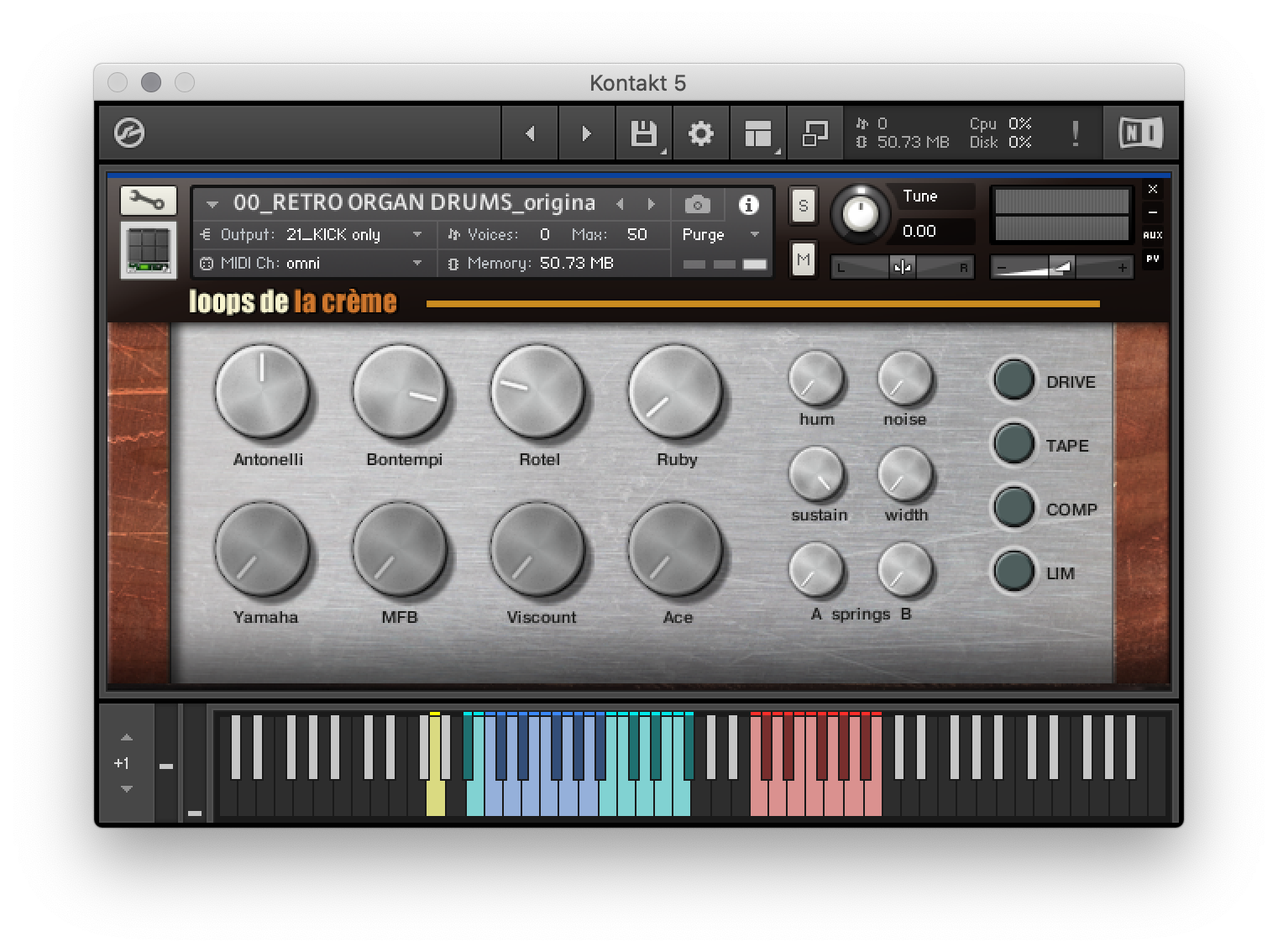Shift keyboard octave up with arrow
This screenshot has height=952, width=1278.
[127, 738]
